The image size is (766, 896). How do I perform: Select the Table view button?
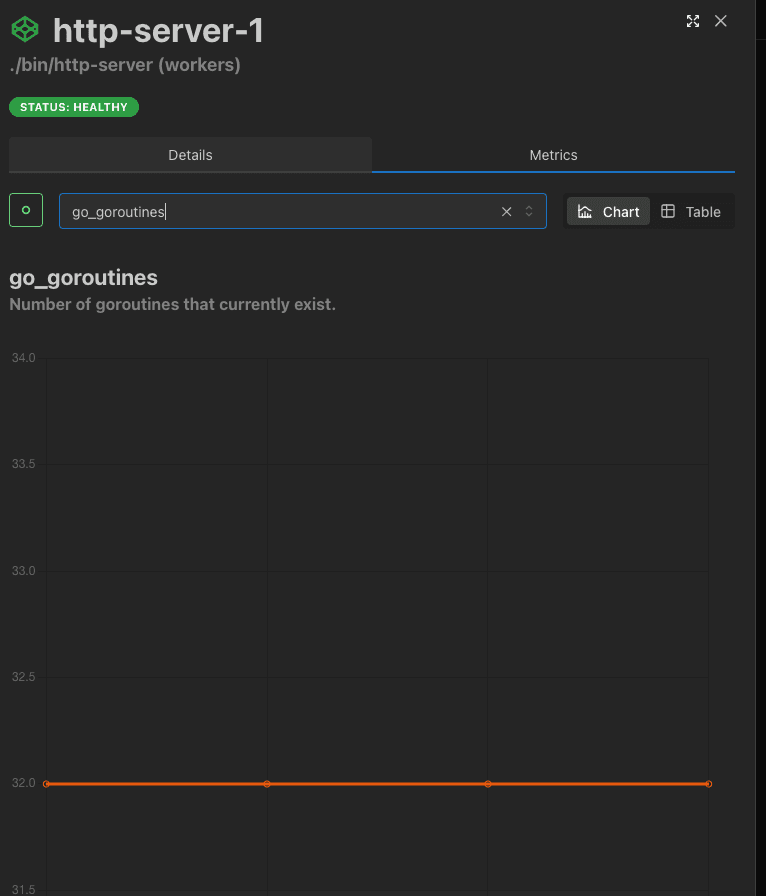click(x=691, y=211)
